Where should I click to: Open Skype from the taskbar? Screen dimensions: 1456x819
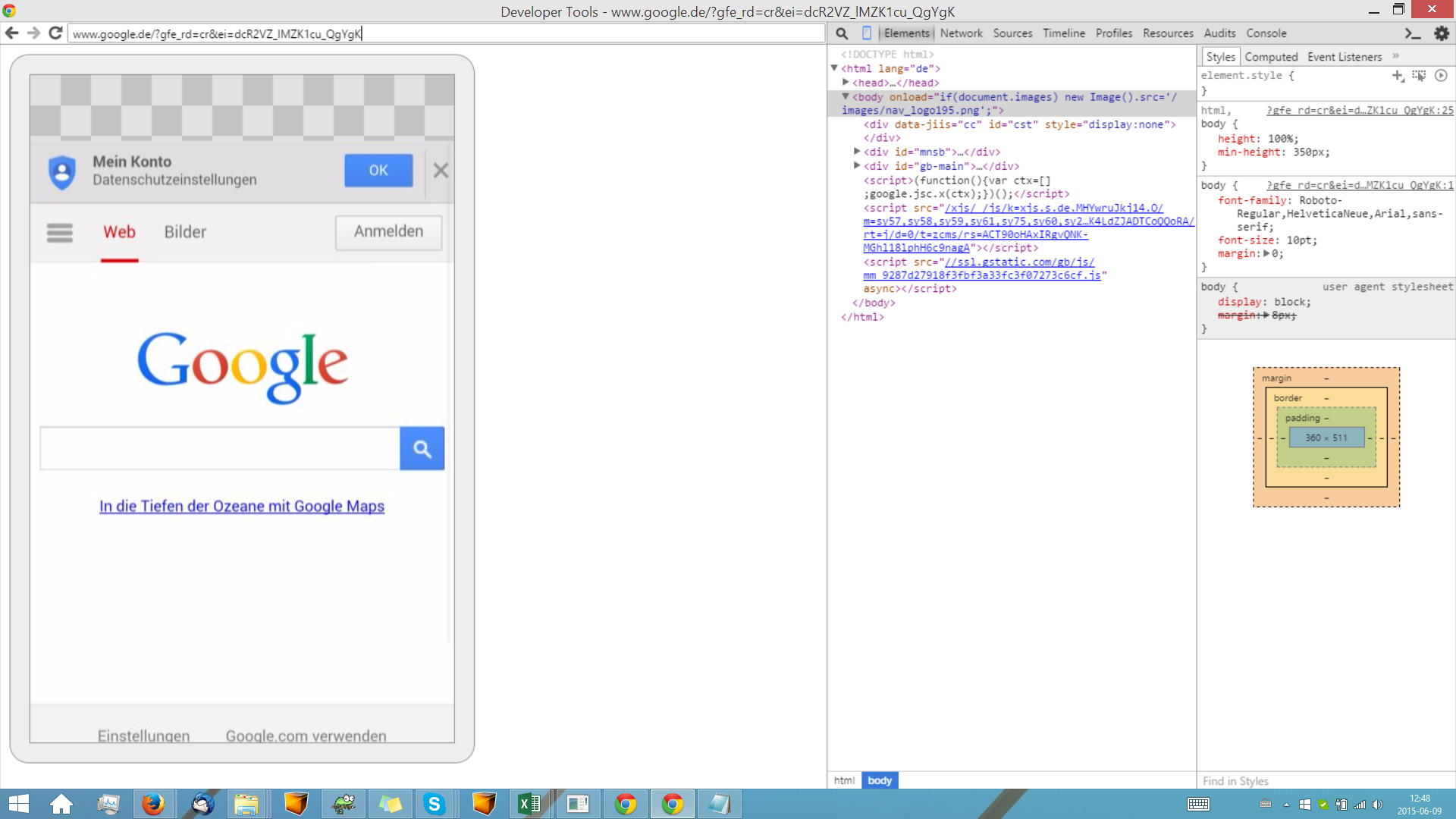pyautogui.click(x=435, y=804)
